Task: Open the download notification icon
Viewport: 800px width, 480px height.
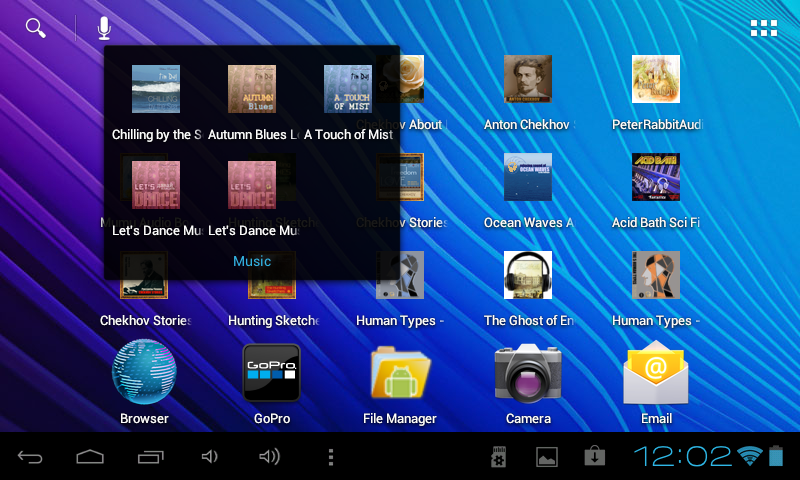Action: (x=594, y=457)
